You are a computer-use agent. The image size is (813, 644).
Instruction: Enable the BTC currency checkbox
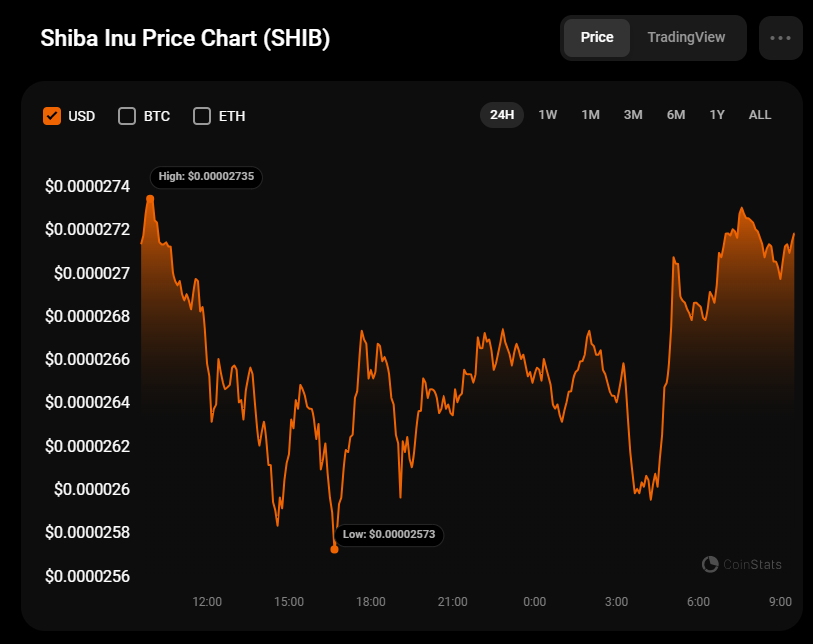coord(127,116)
